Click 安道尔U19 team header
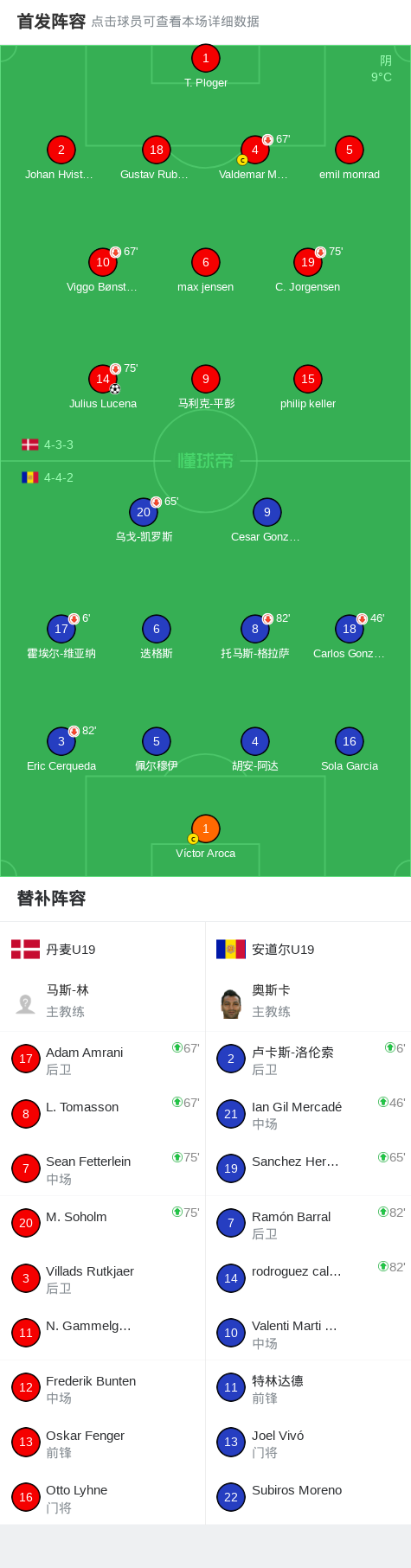This screenshot has height=1568, width=411. pos(266,950)
